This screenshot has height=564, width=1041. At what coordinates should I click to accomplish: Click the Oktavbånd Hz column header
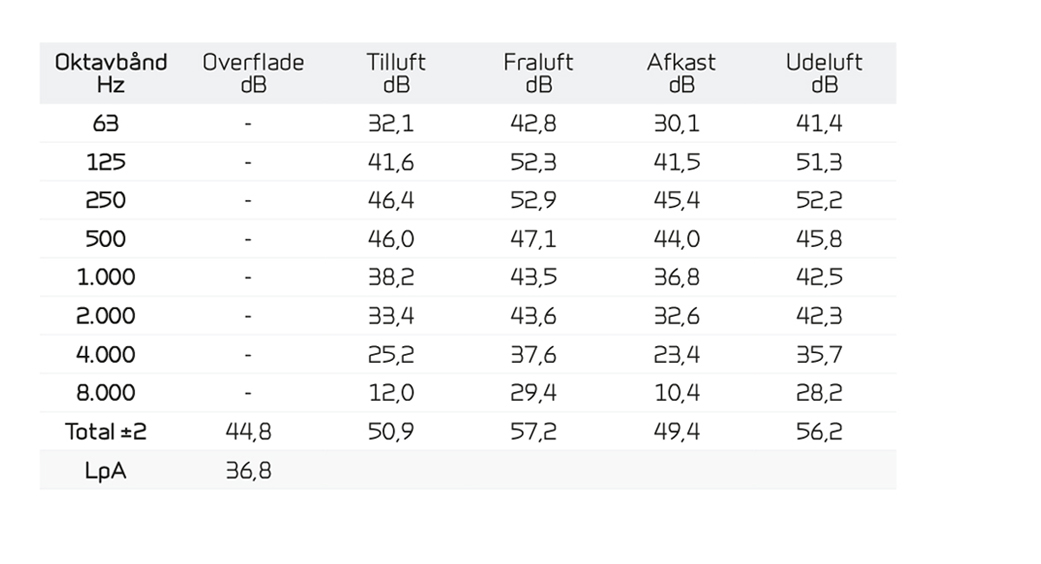[110, 74]
